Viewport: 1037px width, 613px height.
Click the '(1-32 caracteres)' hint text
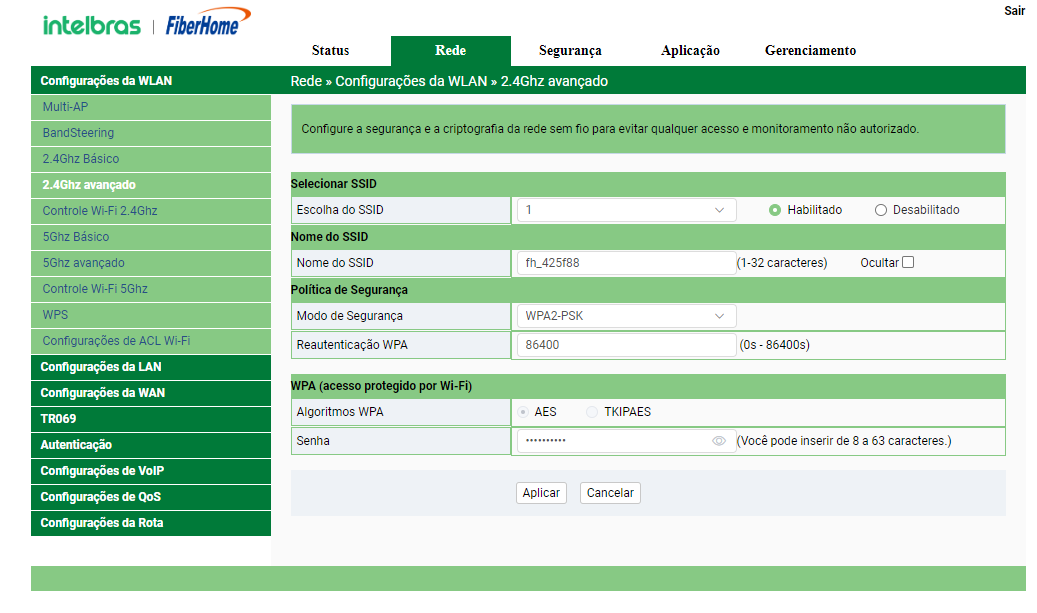pyautogui.click(x=782, y=263)
